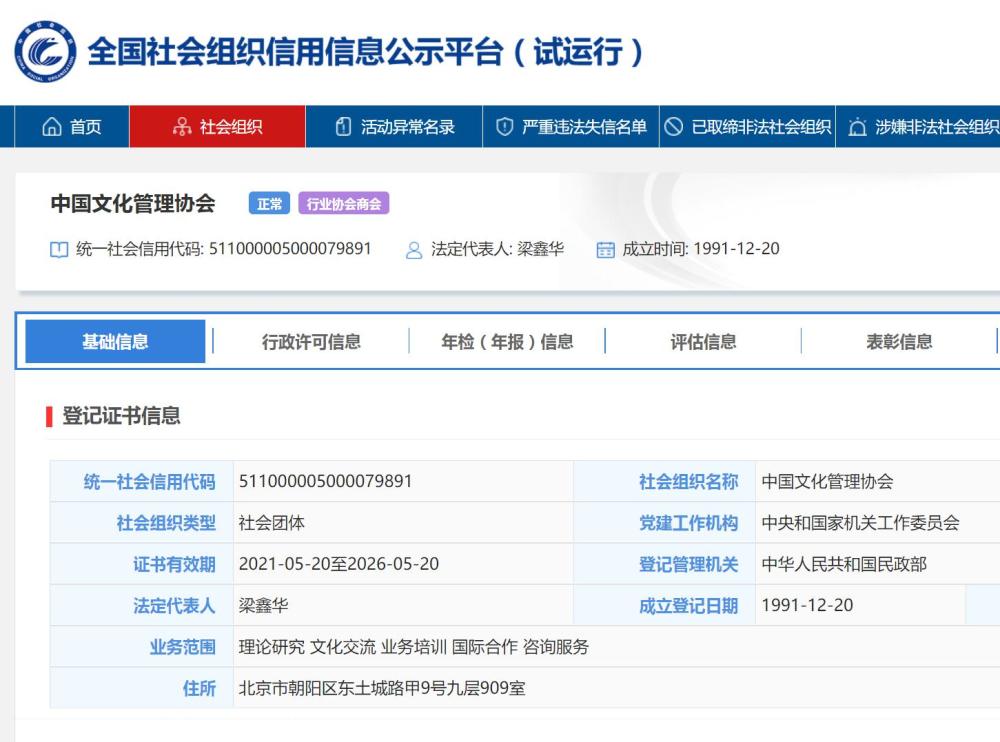The width and height of the screenshot is (1000, 742).
Task: Click table cell value 511000005000079891
Action: [x=325, y=481]
